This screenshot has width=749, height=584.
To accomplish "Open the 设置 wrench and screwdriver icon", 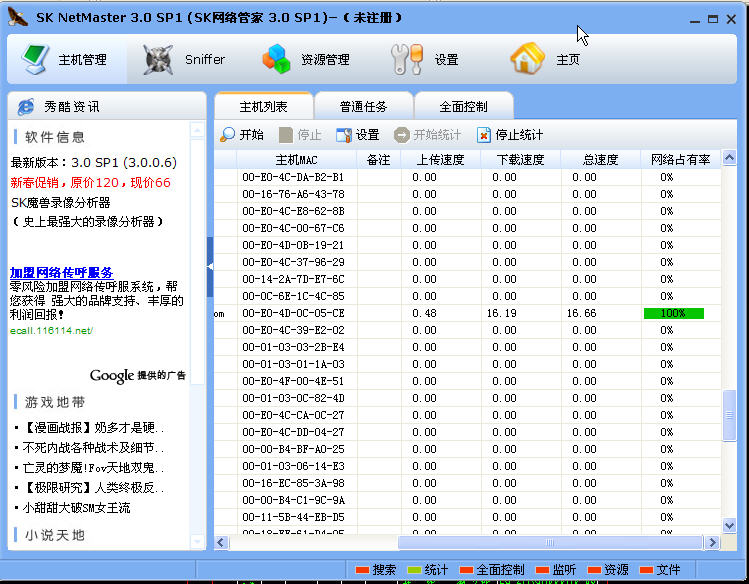I will (407, 60).
